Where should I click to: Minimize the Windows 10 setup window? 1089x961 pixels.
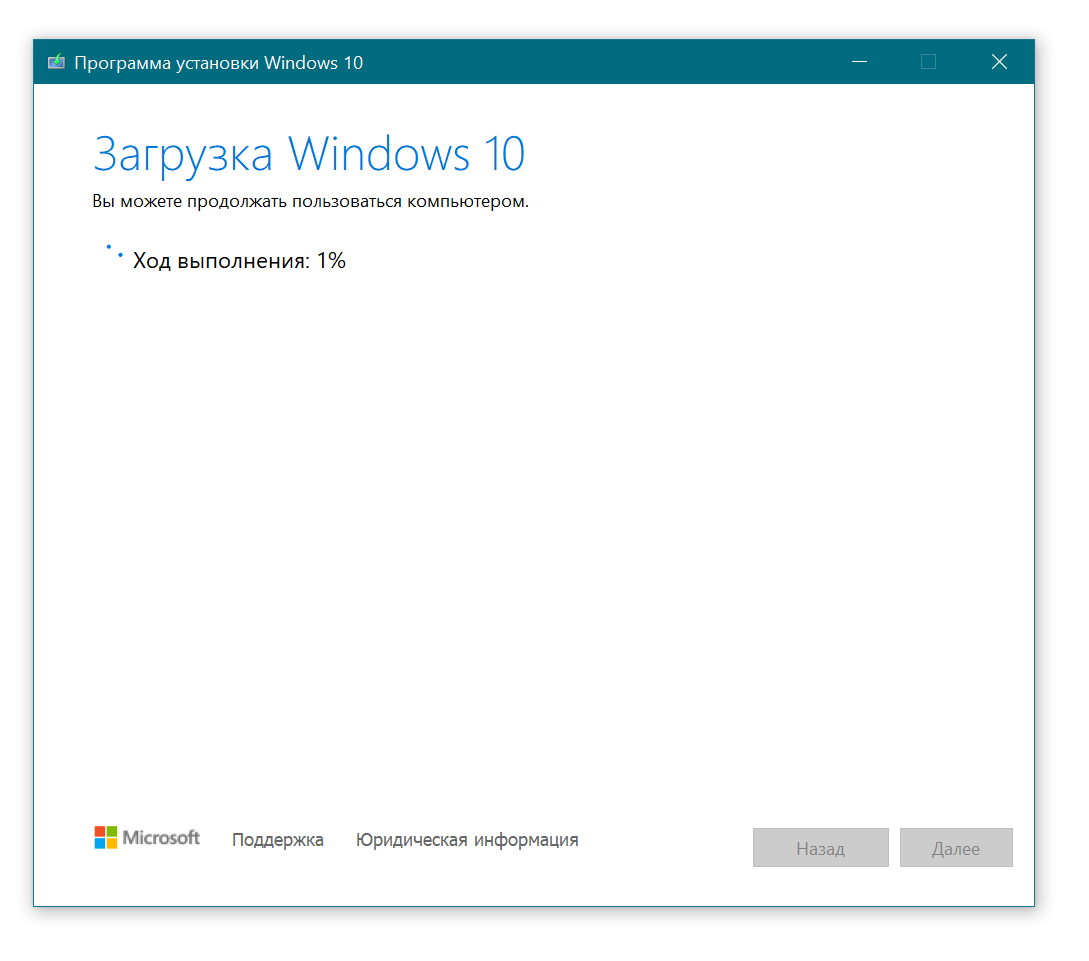point(860,62)
